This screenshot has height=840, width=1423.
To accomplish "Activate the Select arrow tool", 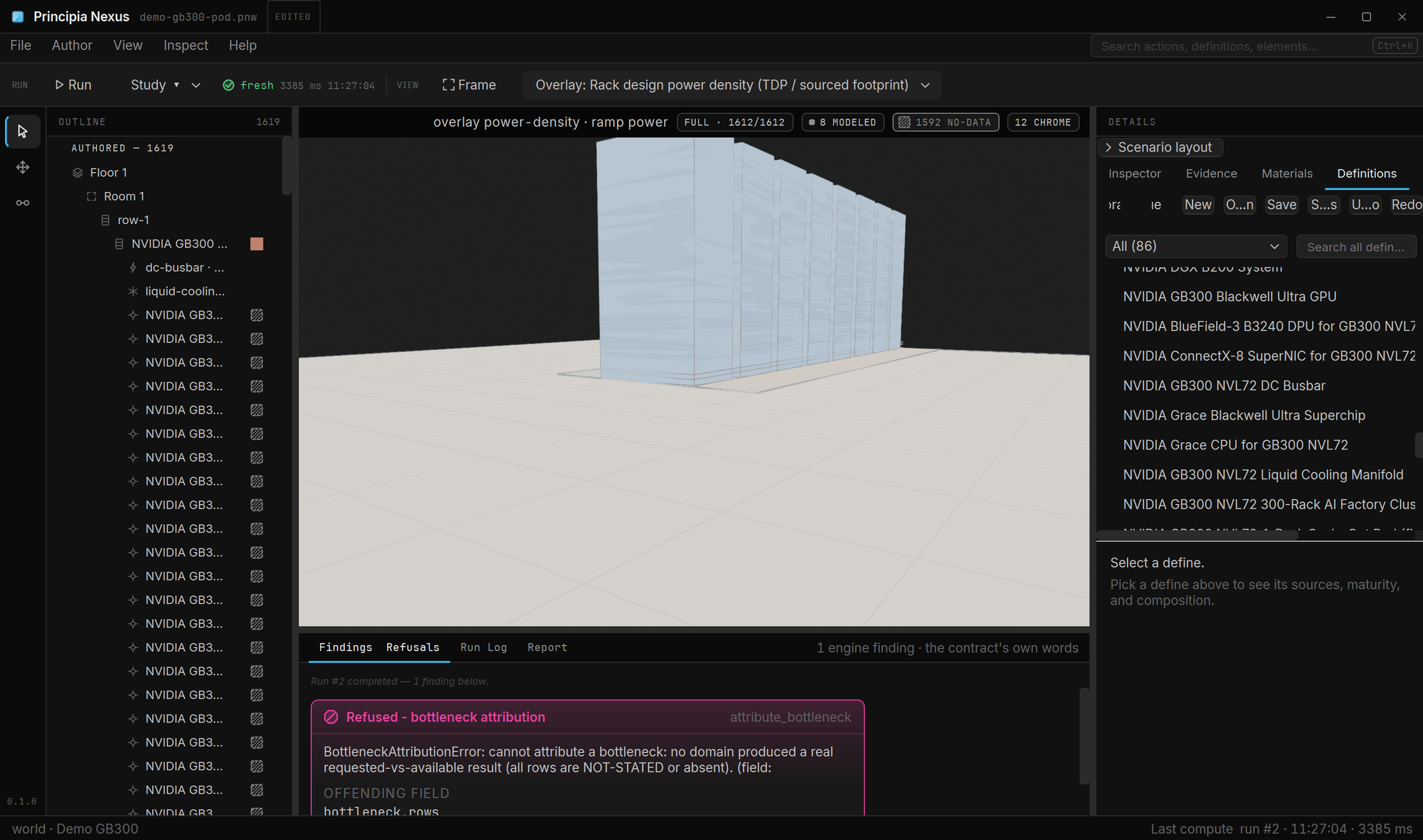I will (x=23, y=132).
